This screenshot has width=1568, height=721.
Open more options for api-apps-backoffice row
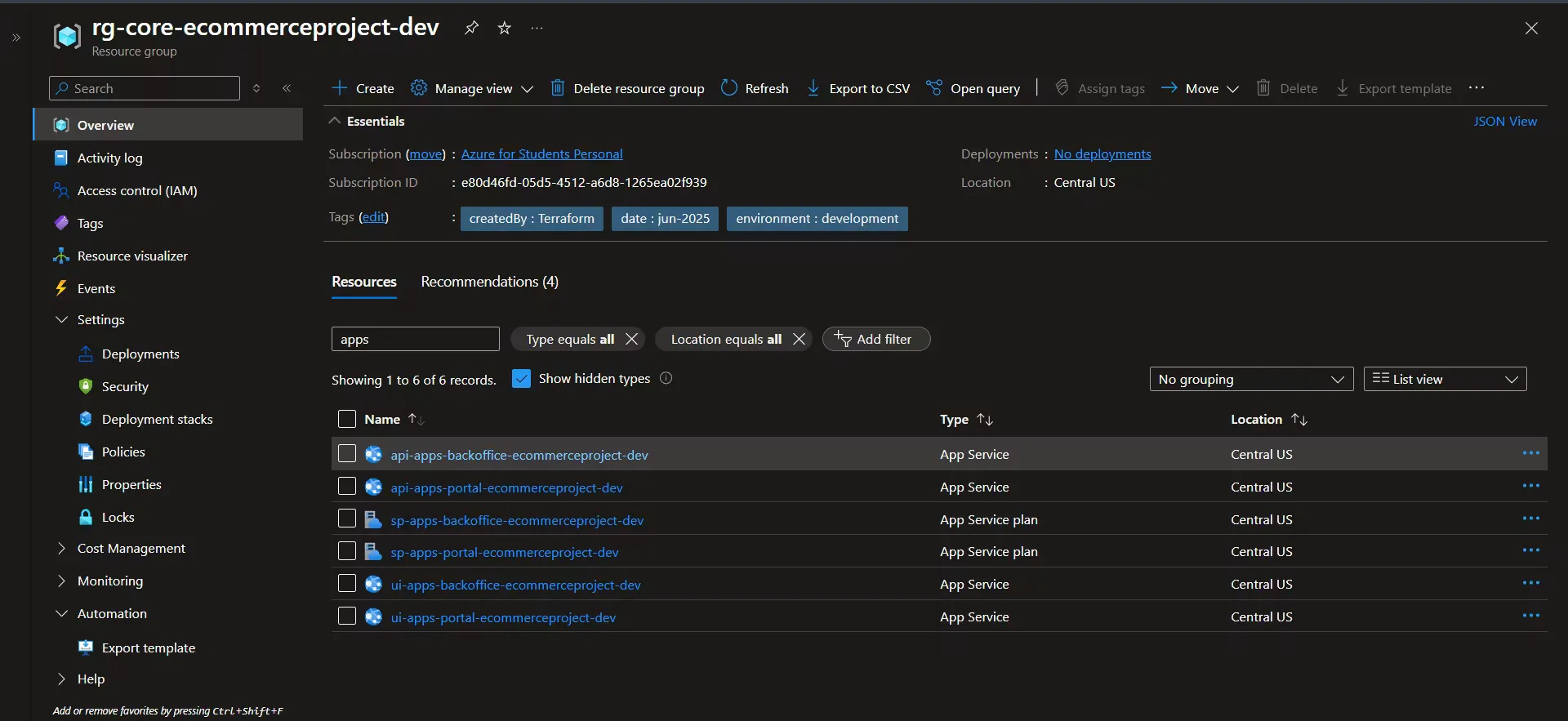tap(1530, 453)
